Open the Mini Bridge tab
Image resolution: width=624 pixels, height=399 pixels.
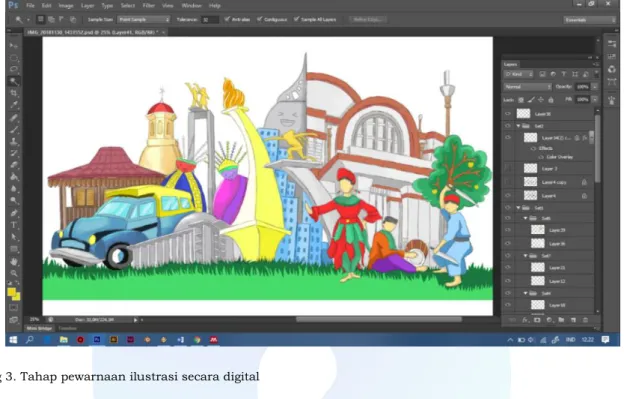click(39, 329)
